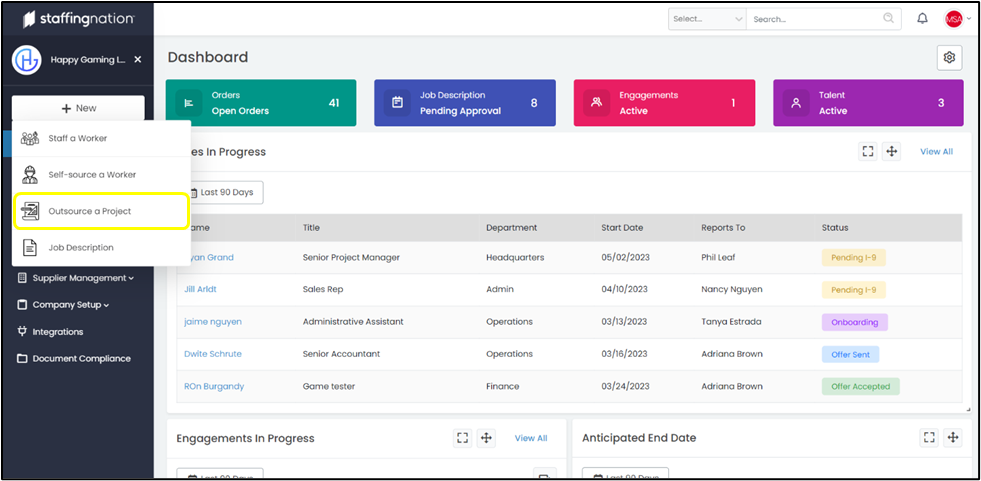Click the Integrations plug icon
This screenshot has height=481, width=981.
pos(22,332)
